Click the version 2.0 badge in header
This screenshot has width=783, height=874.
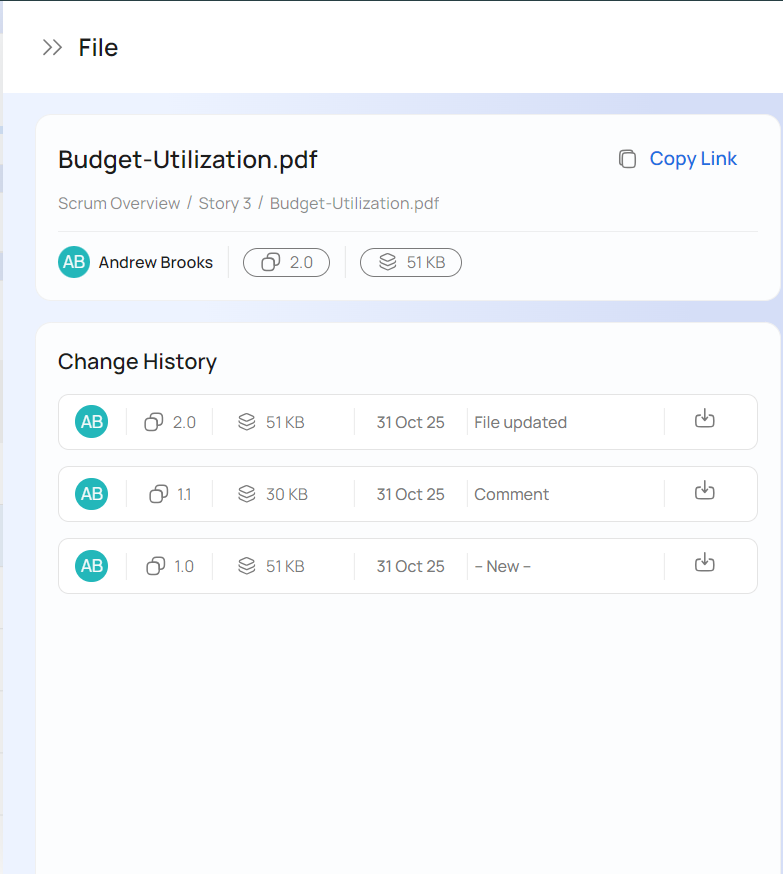click(x=286, y=262)
